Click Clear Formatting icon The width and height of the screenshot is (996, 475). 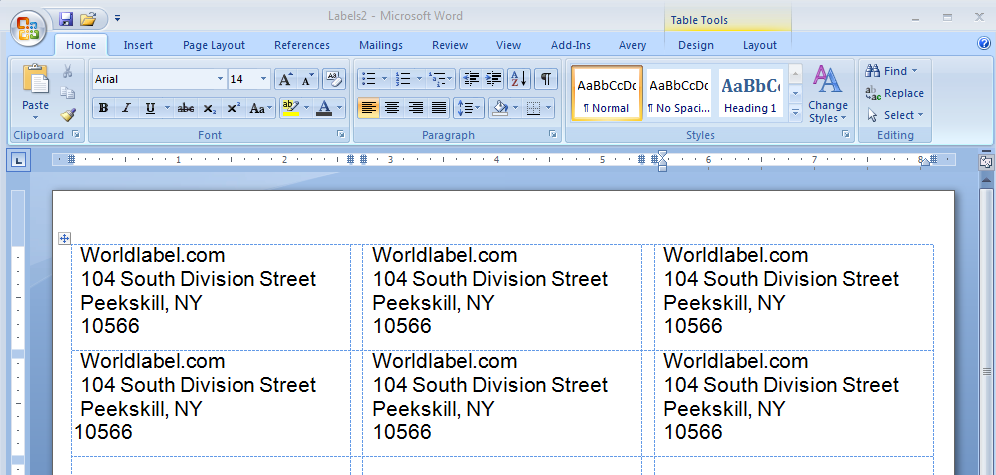pyautogui.click(x=333, y=79)
